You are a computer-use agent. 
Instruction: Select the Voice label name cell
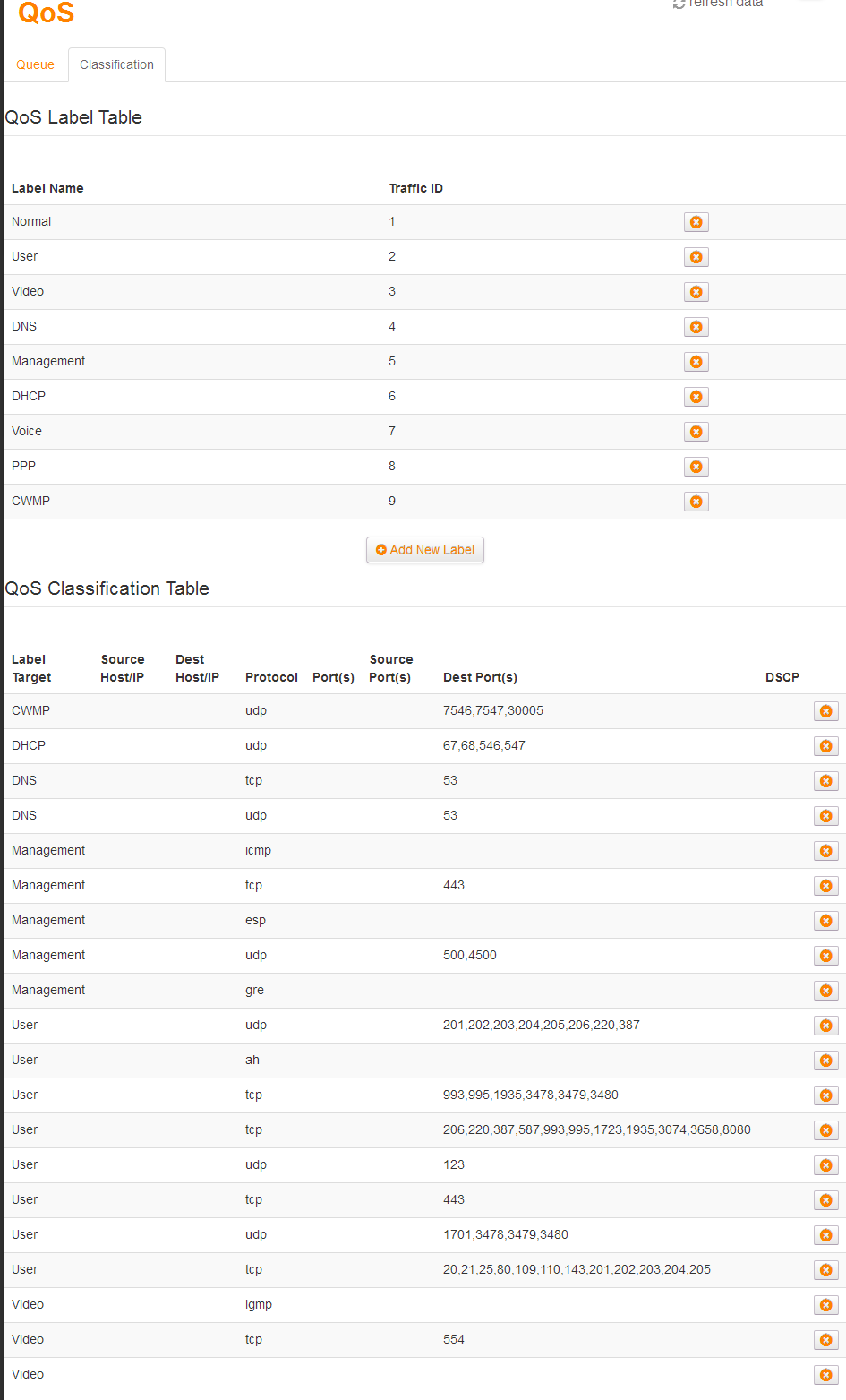[27, 431]
